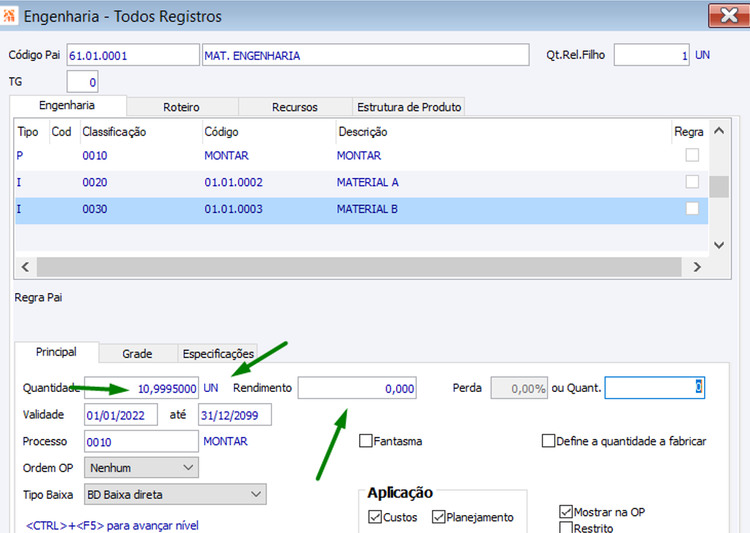This screenshot has height=533, width=750.
Task: Click the CTRL+F5 para avançar nível hint
Action: (x=112, y=525)
